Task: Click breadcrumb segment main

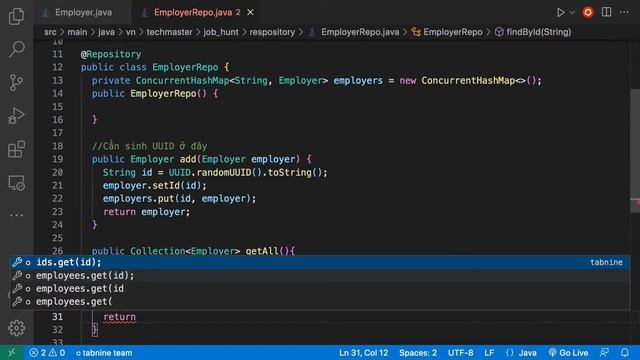Action: (x=77, y=32)
